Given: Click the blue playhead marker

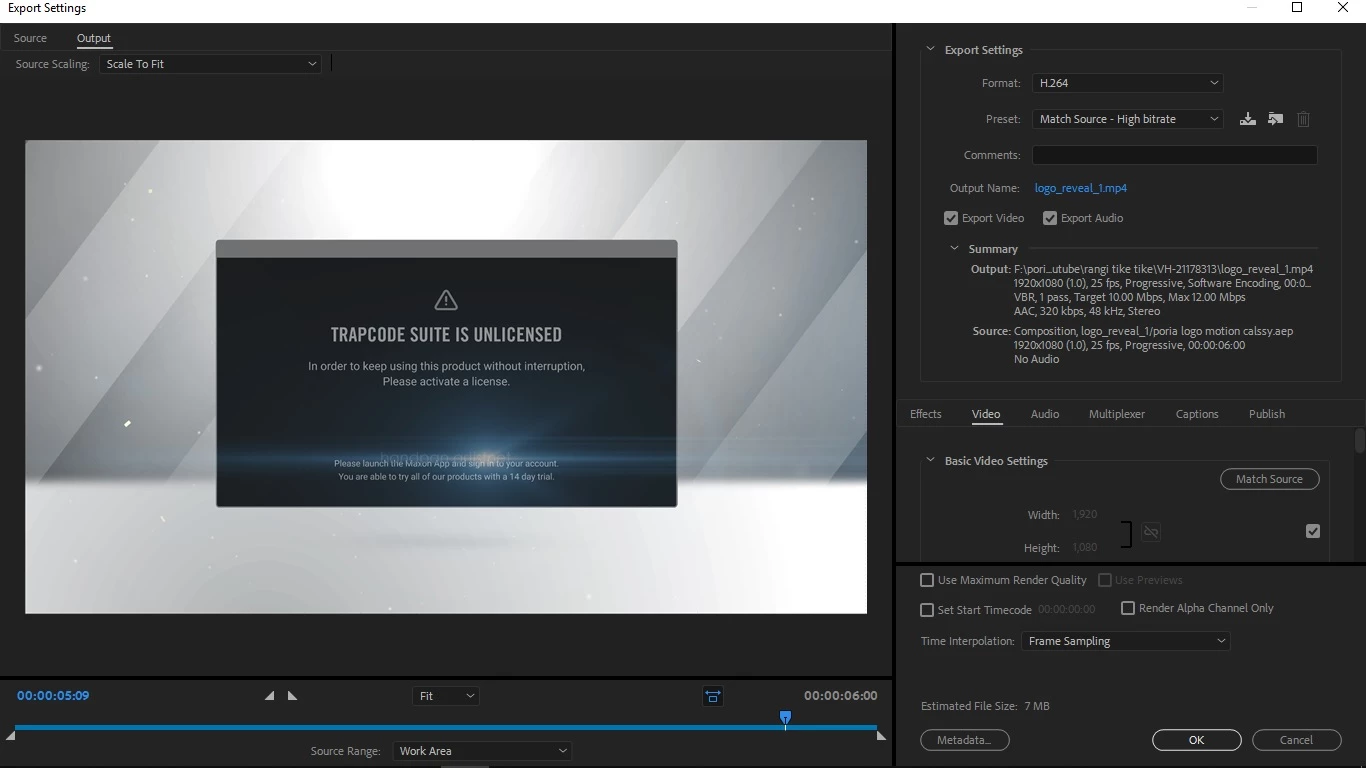Looking at the screenshot, I should [x=785, y=718].
